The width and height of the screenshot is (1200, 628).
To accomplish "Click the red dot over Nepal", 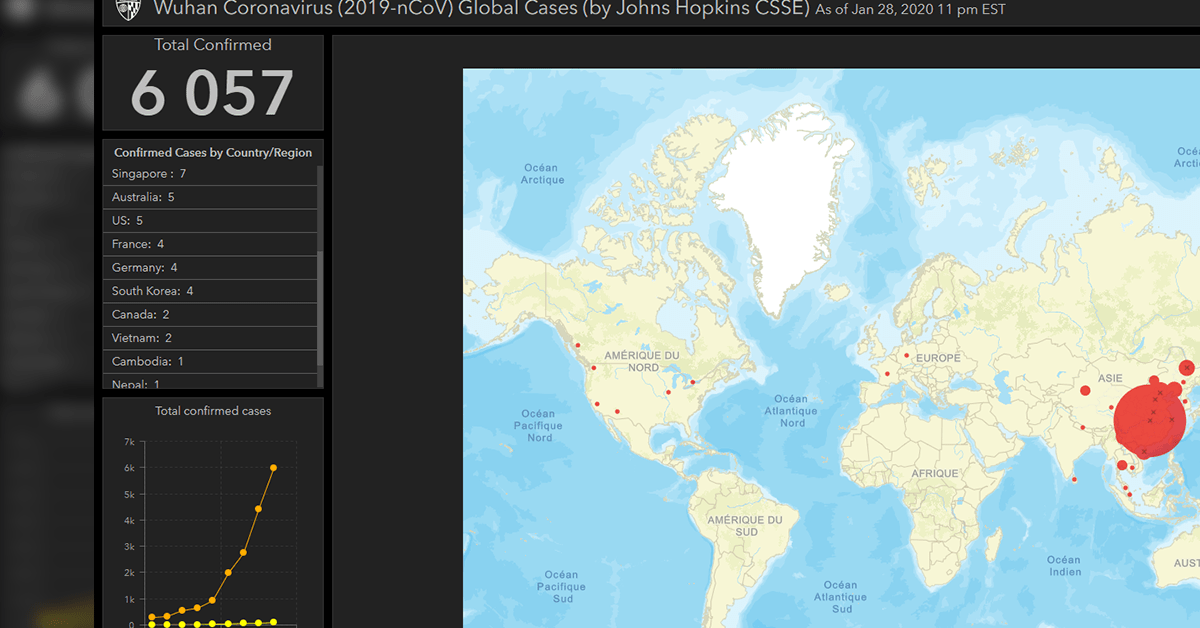I will coord(1082,428).
